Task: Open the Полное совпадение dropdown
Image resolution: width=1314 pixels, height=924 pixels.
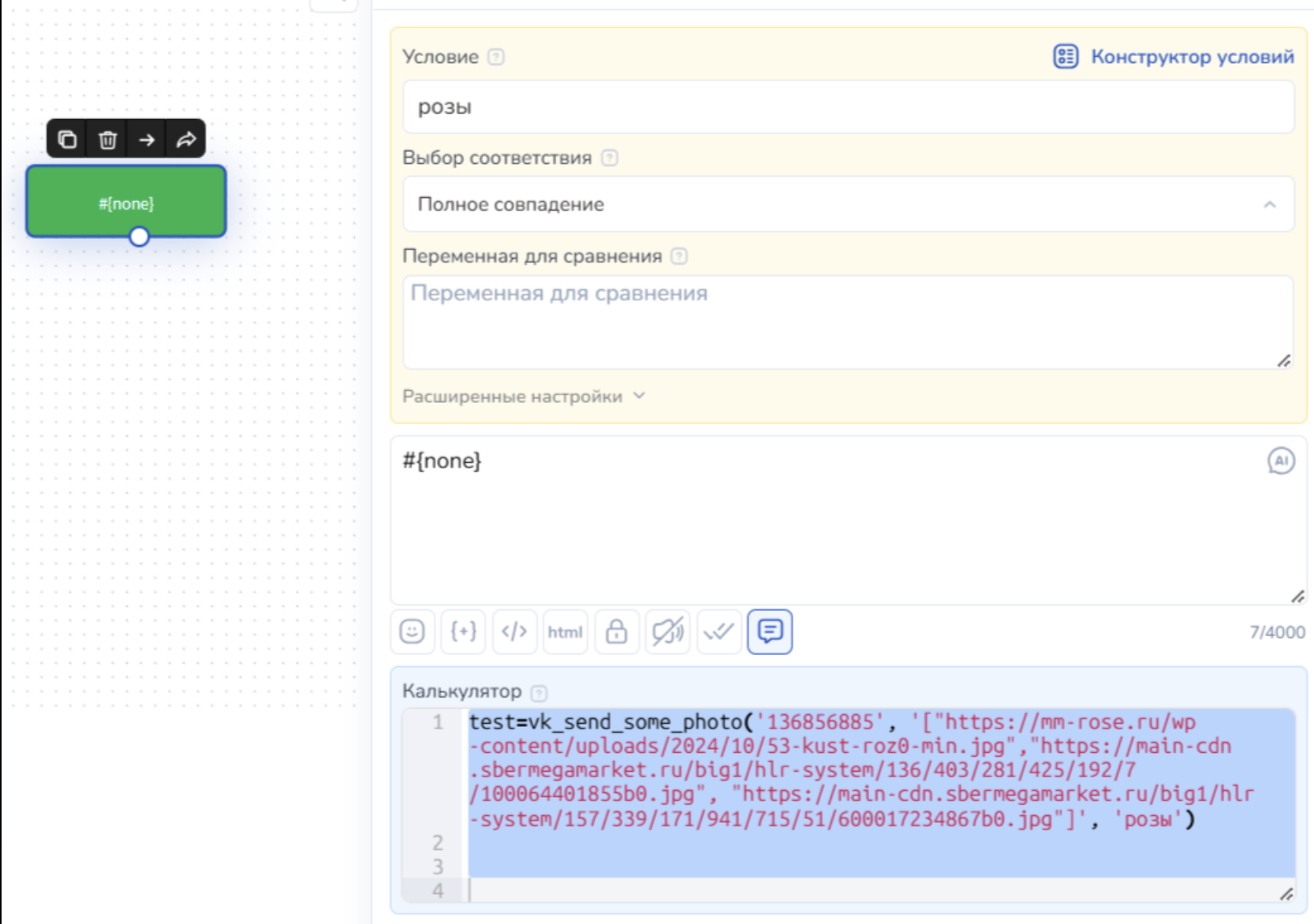Action: click(848, 204)
